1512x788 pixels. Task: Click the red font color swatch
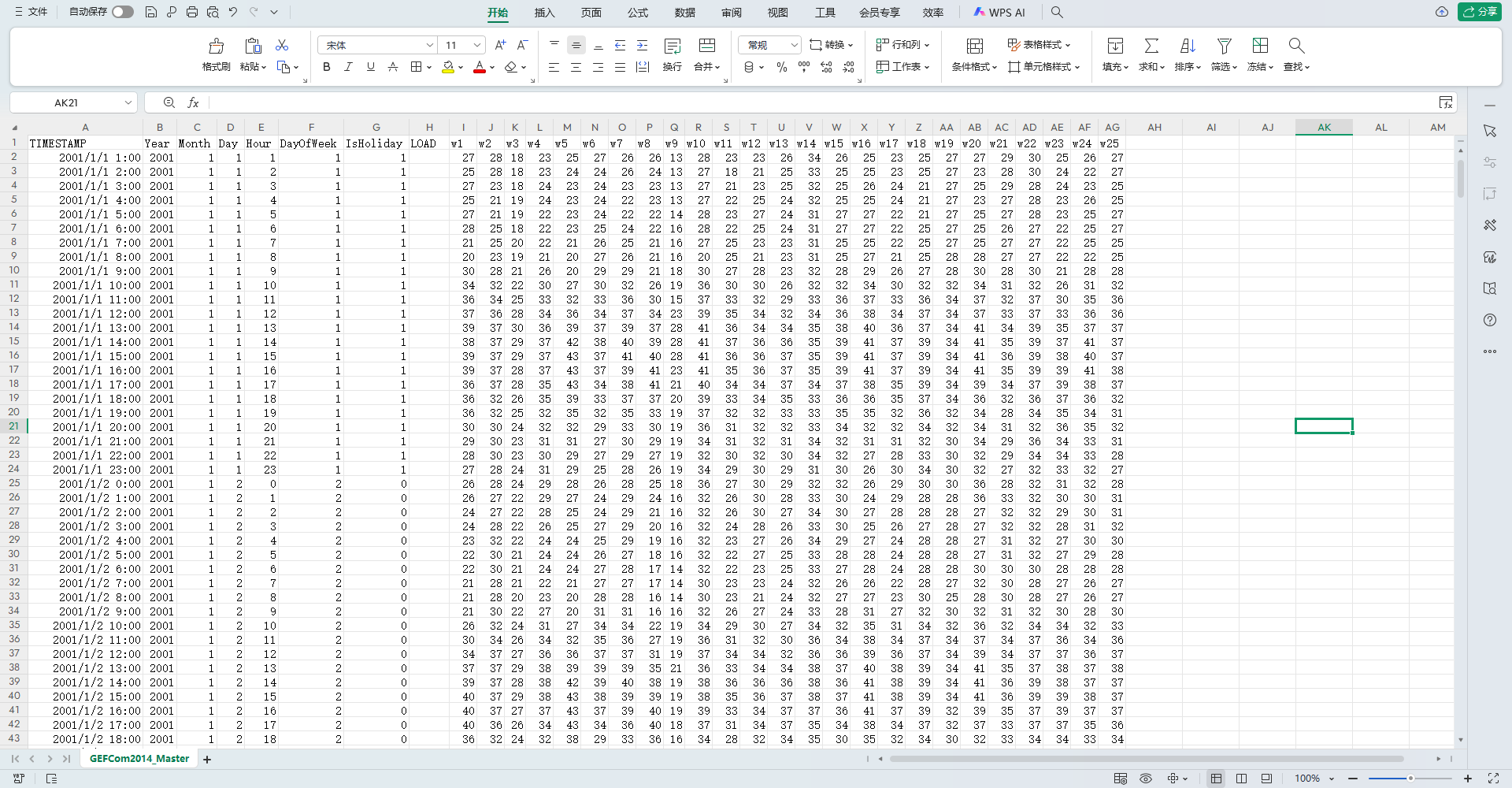click(x=480, y=68)
